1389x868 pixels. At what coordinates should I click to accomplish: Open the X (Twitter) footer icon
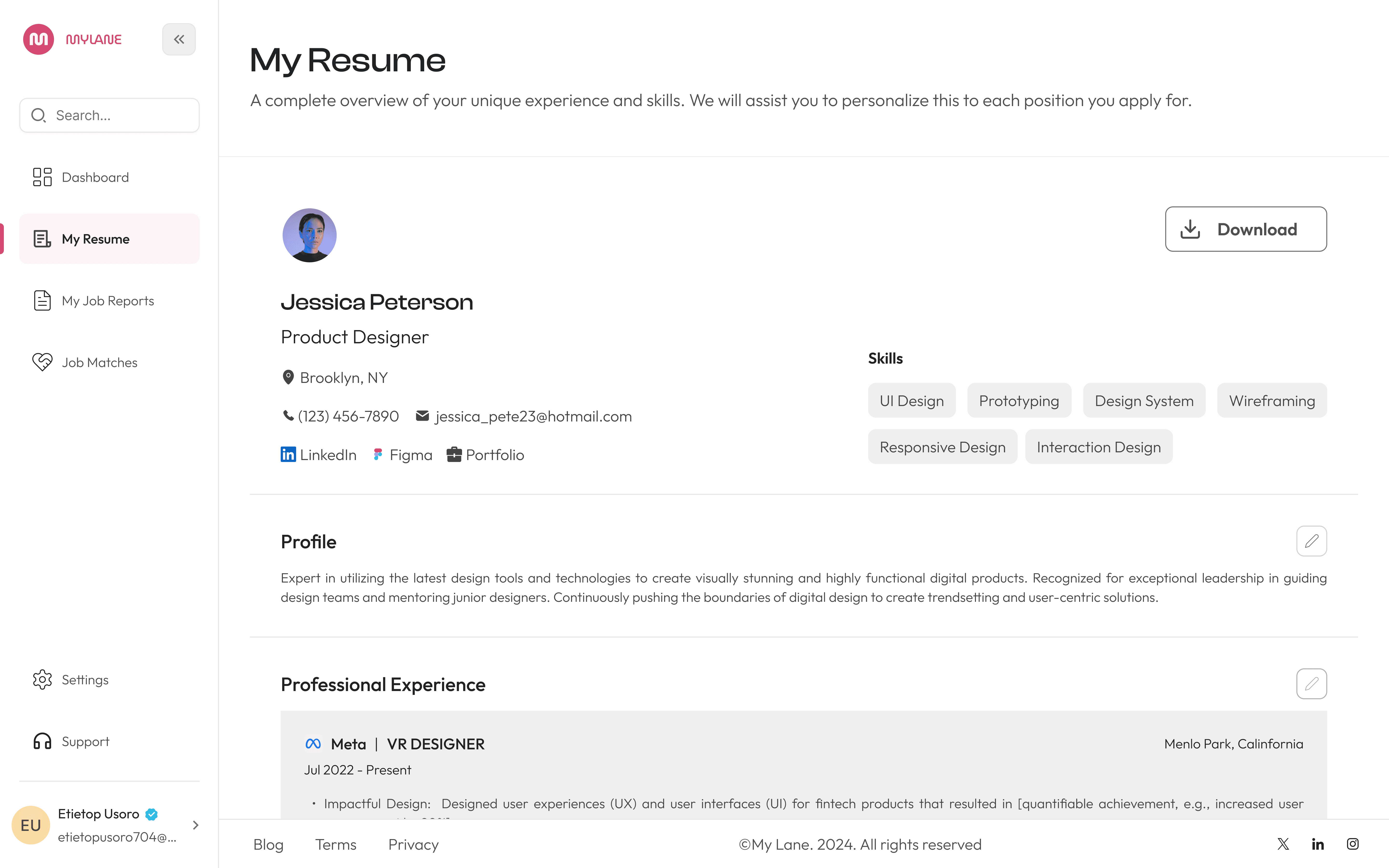click(1283, 844)
